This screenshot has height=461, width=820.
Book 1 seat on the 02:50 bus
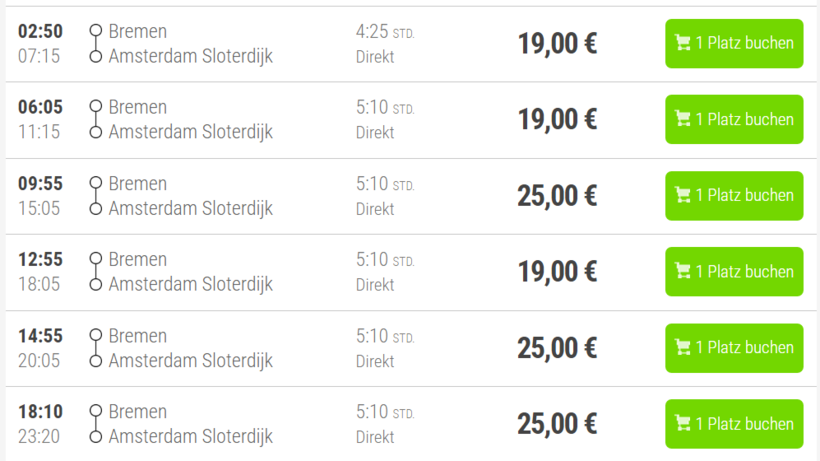pos(734,43)
